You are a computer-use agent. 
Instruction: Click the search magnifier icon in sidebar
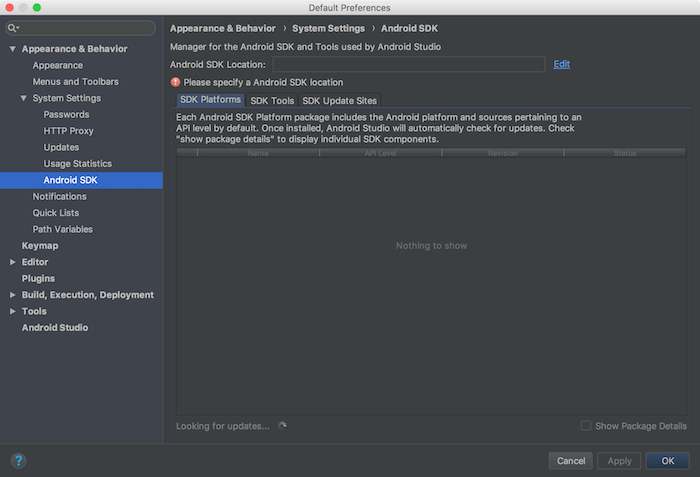click(x=12, y=28)
